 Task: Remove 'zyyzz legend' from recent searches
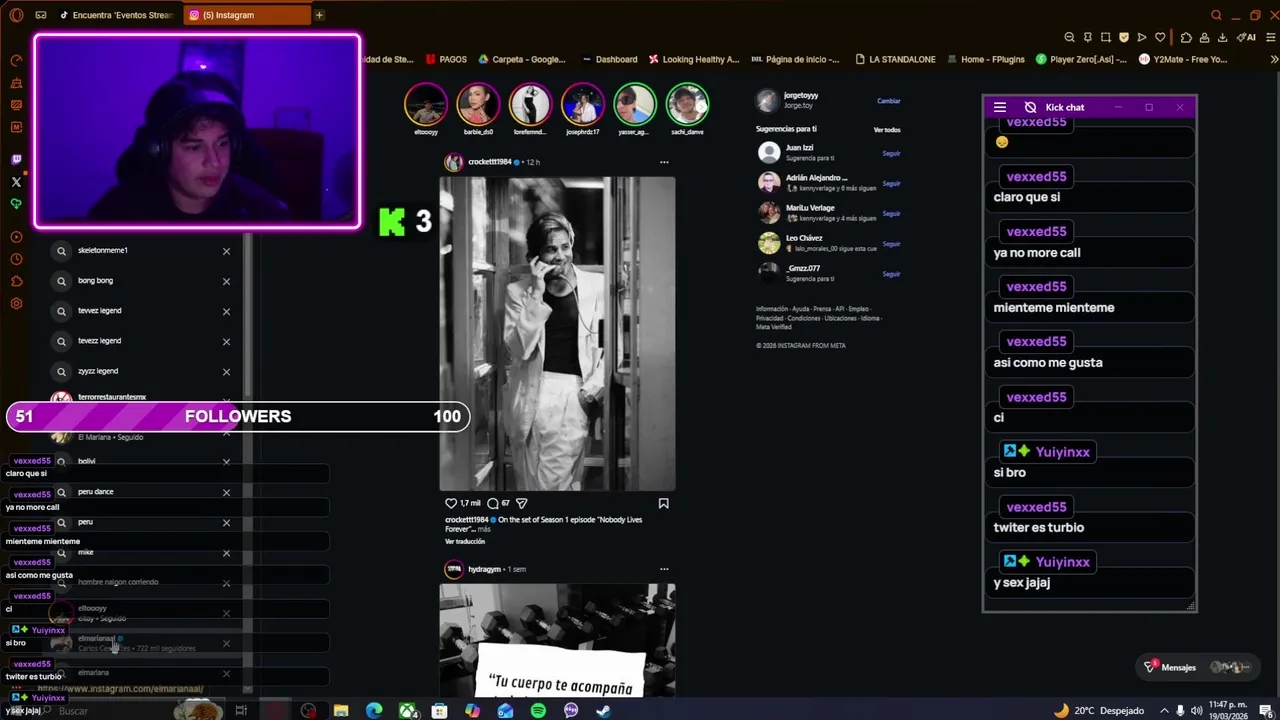coord(226,371)
